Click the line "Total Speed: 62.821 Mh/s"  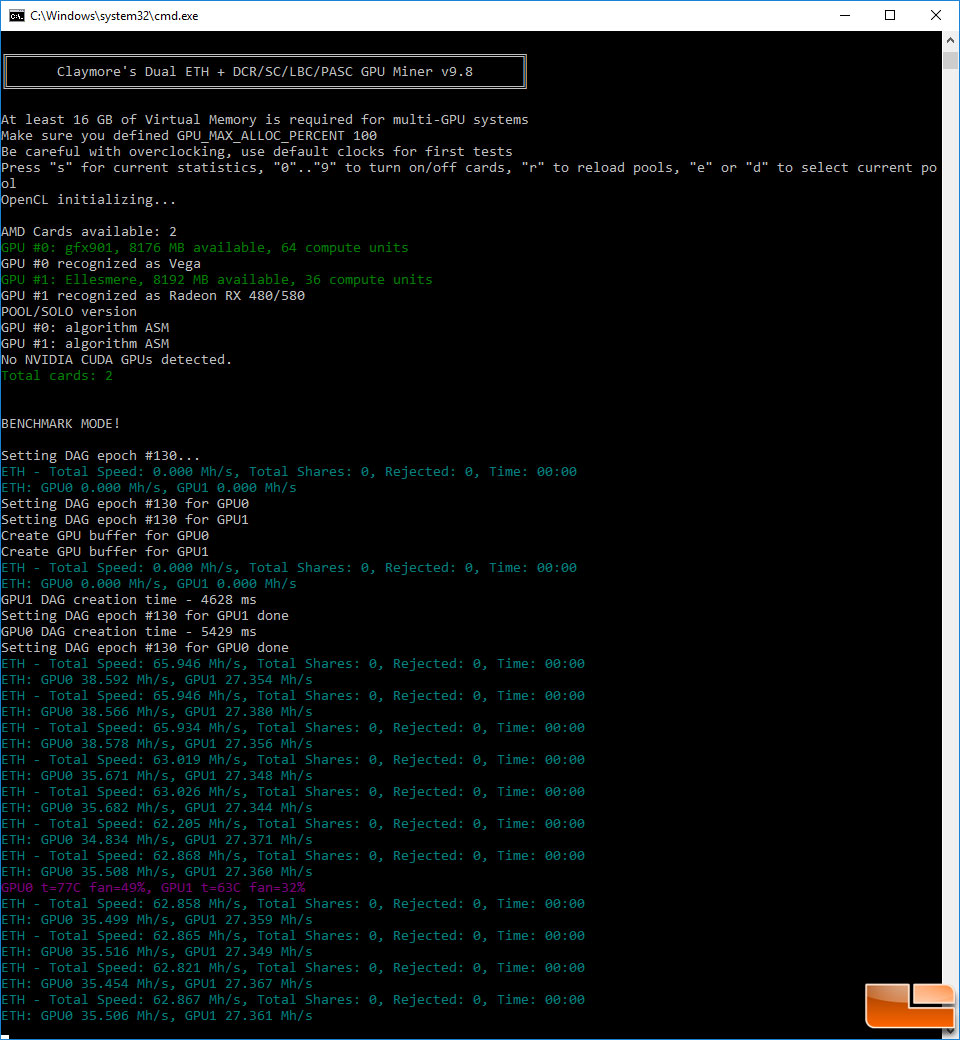tap(293, 968)
